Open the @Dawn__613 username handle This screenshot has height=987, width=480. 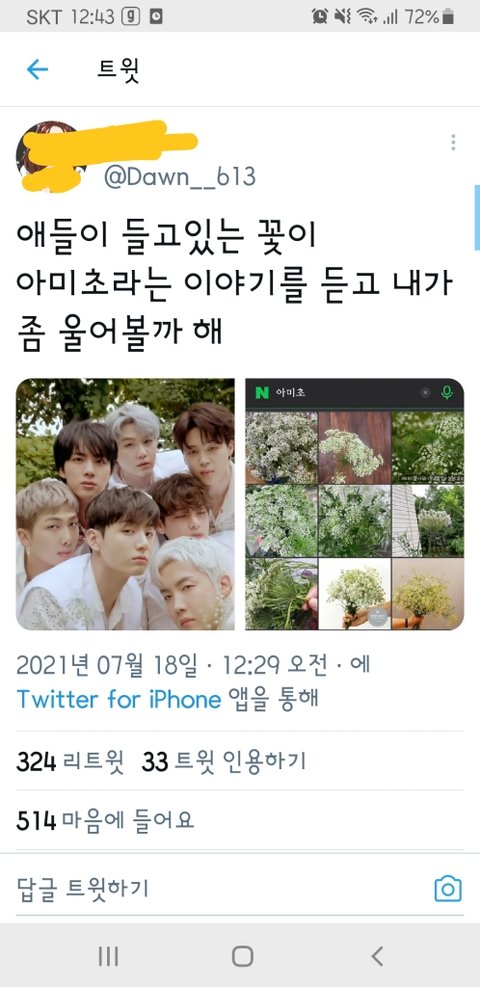click(179, 177)
